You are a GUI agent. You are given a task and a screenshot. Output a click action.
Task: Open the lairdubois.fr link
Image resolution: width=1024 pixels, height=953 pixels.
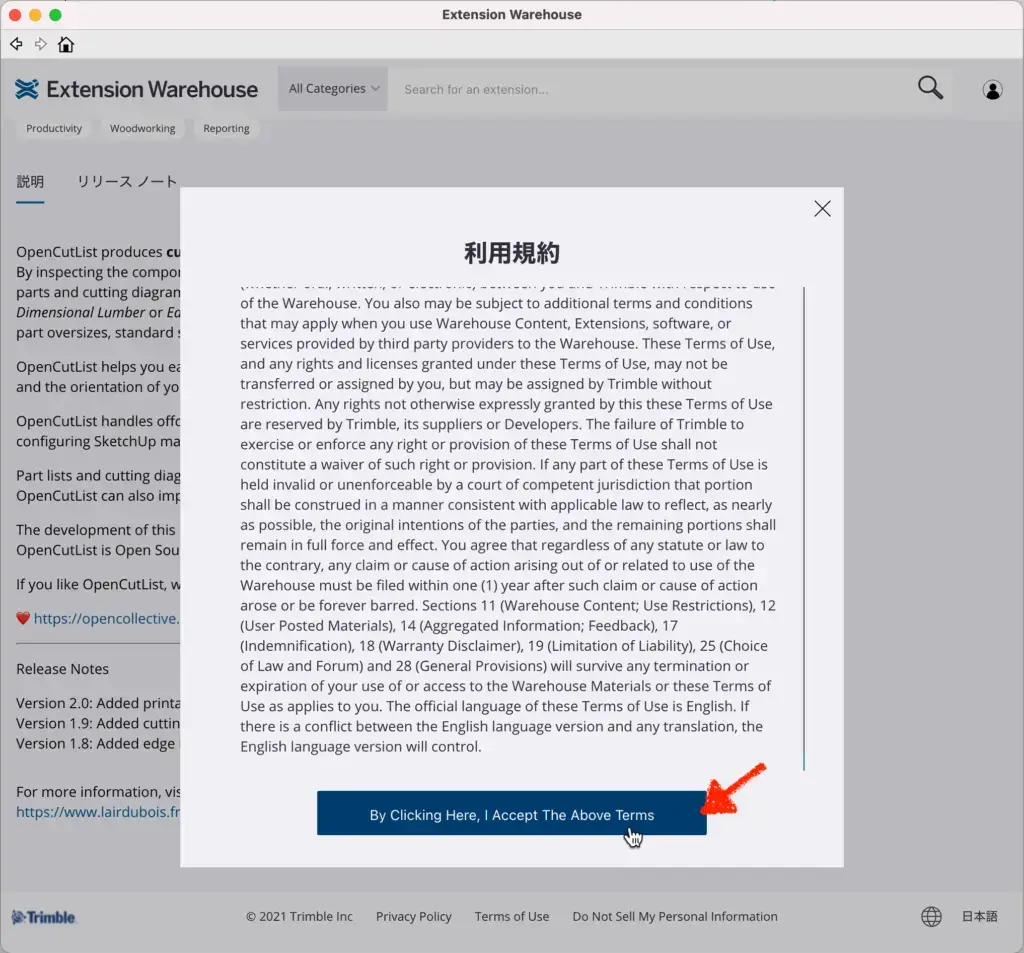click(98, 812)
